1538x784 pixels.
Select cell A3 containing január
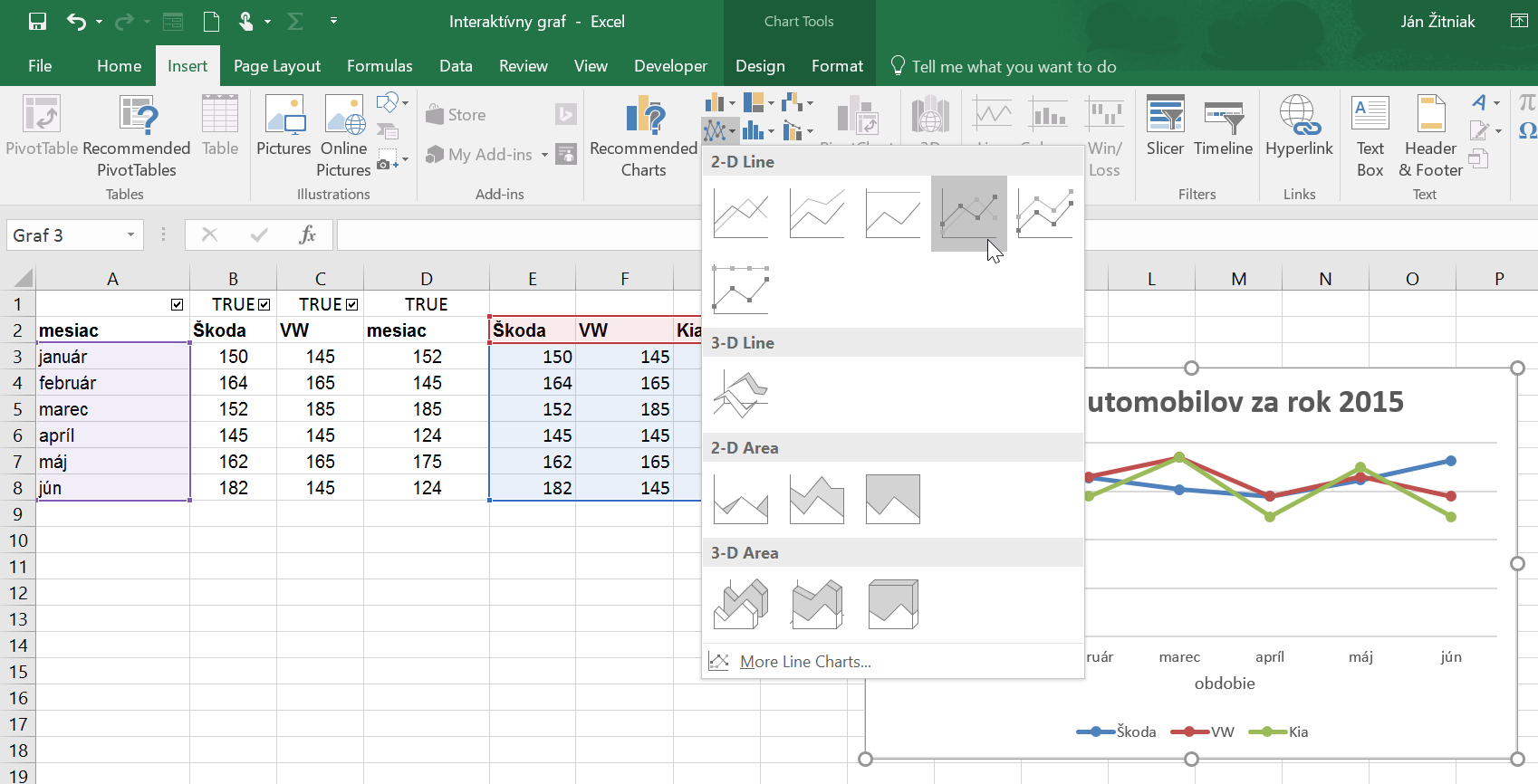(112, 357)
